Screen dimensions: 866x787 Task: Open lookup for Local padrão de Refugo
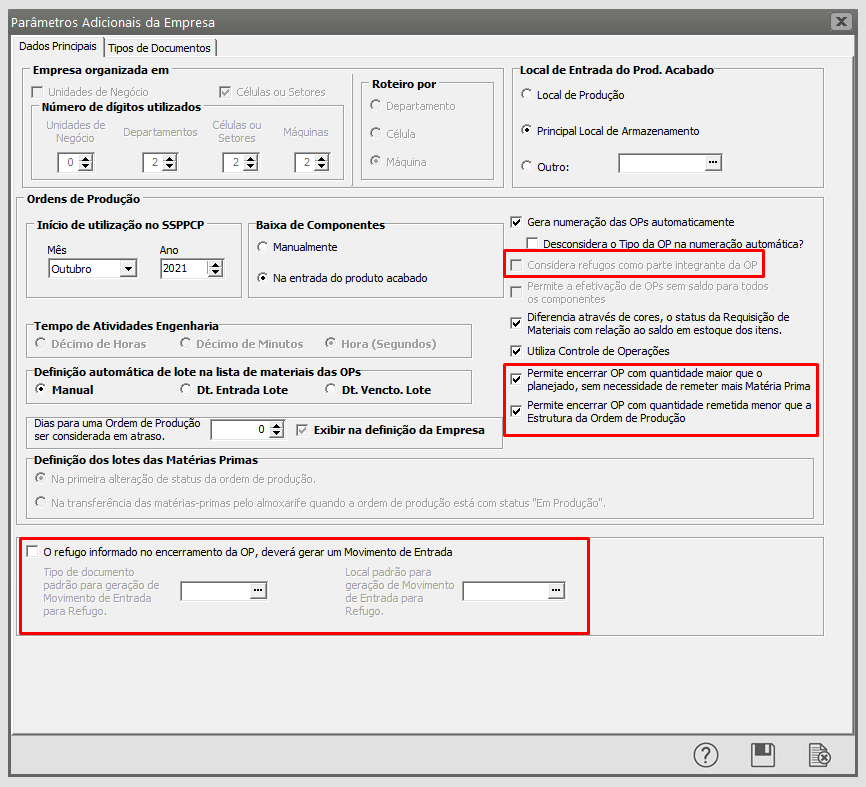[x=555, y=591]
